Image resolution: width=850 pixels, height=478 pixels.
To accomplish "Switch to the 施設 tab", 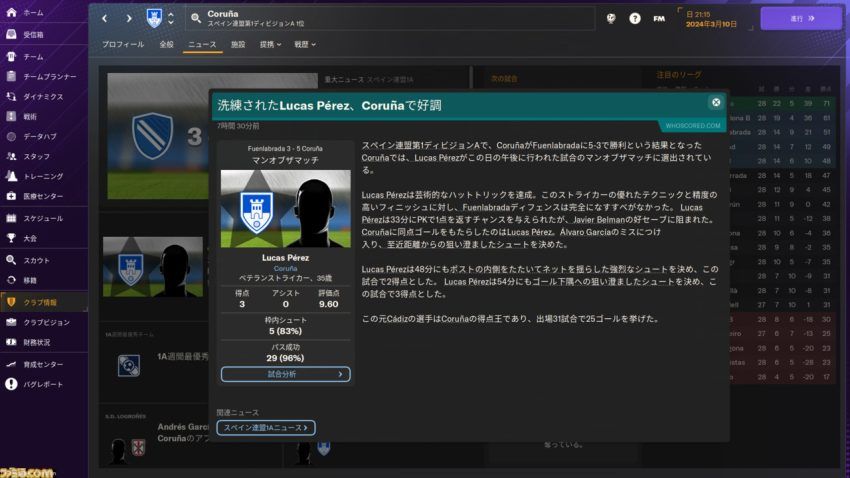I will 238,44.
